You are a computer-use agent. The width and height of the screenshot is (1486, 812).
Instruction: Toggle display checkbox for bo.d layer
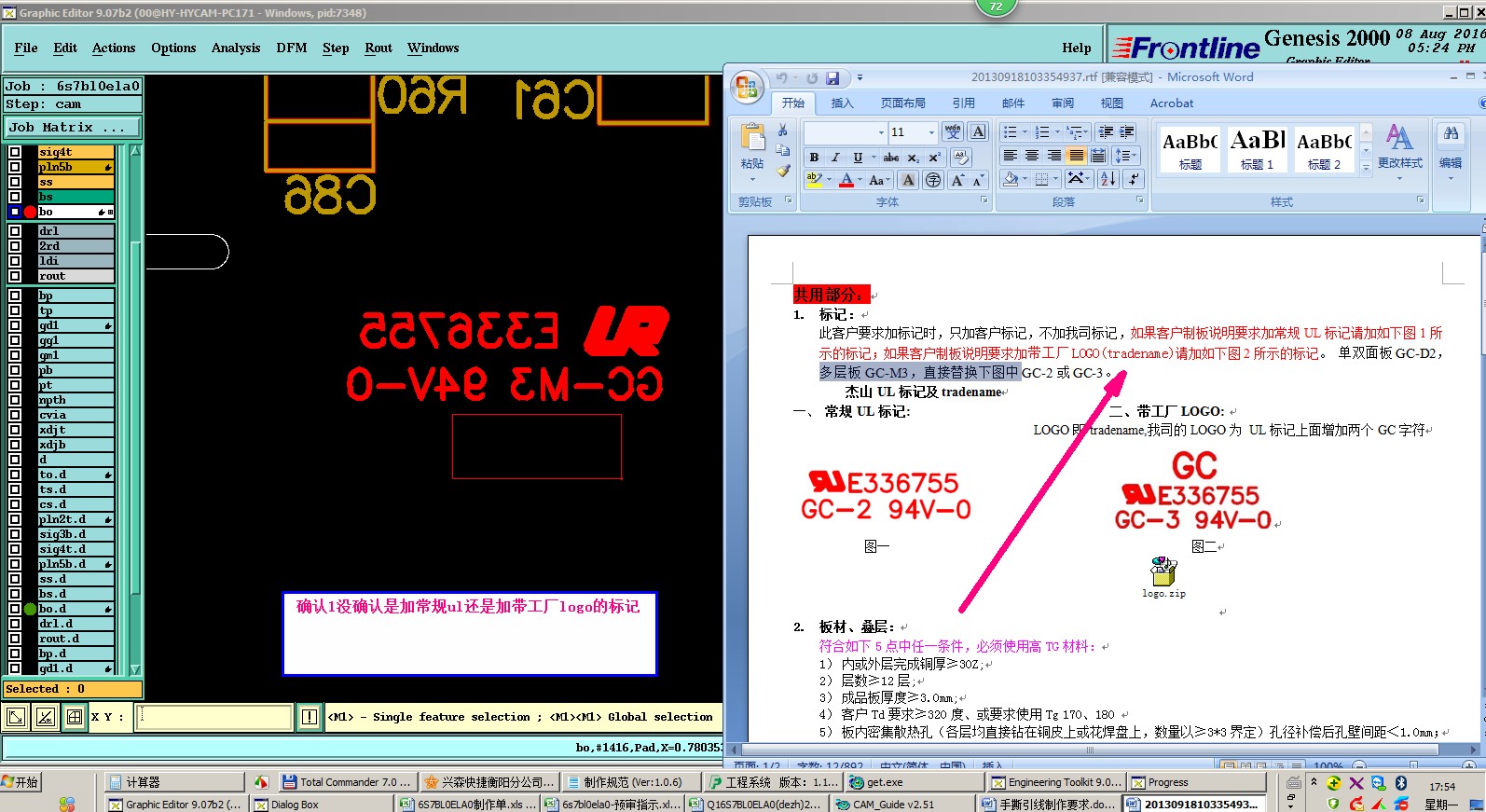pos(15,609)
